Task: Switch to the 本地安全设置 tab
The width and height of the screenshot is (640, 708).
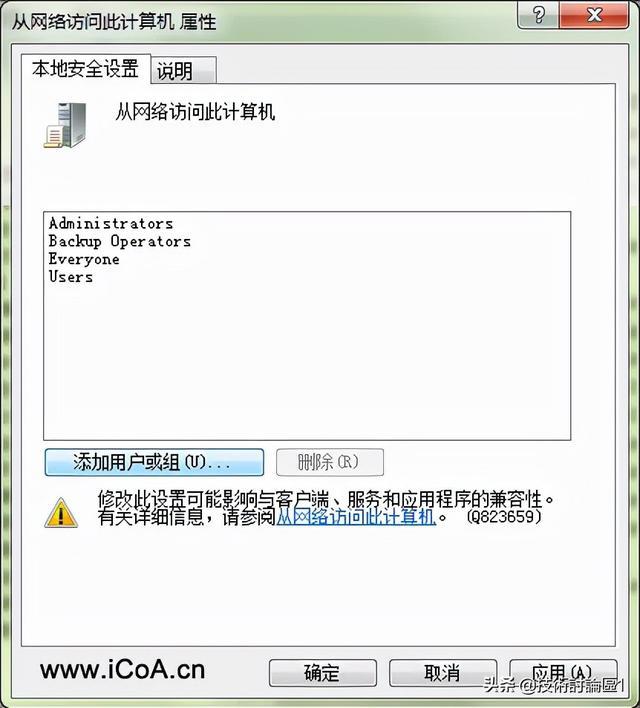Action: click(x=85, y=69)
